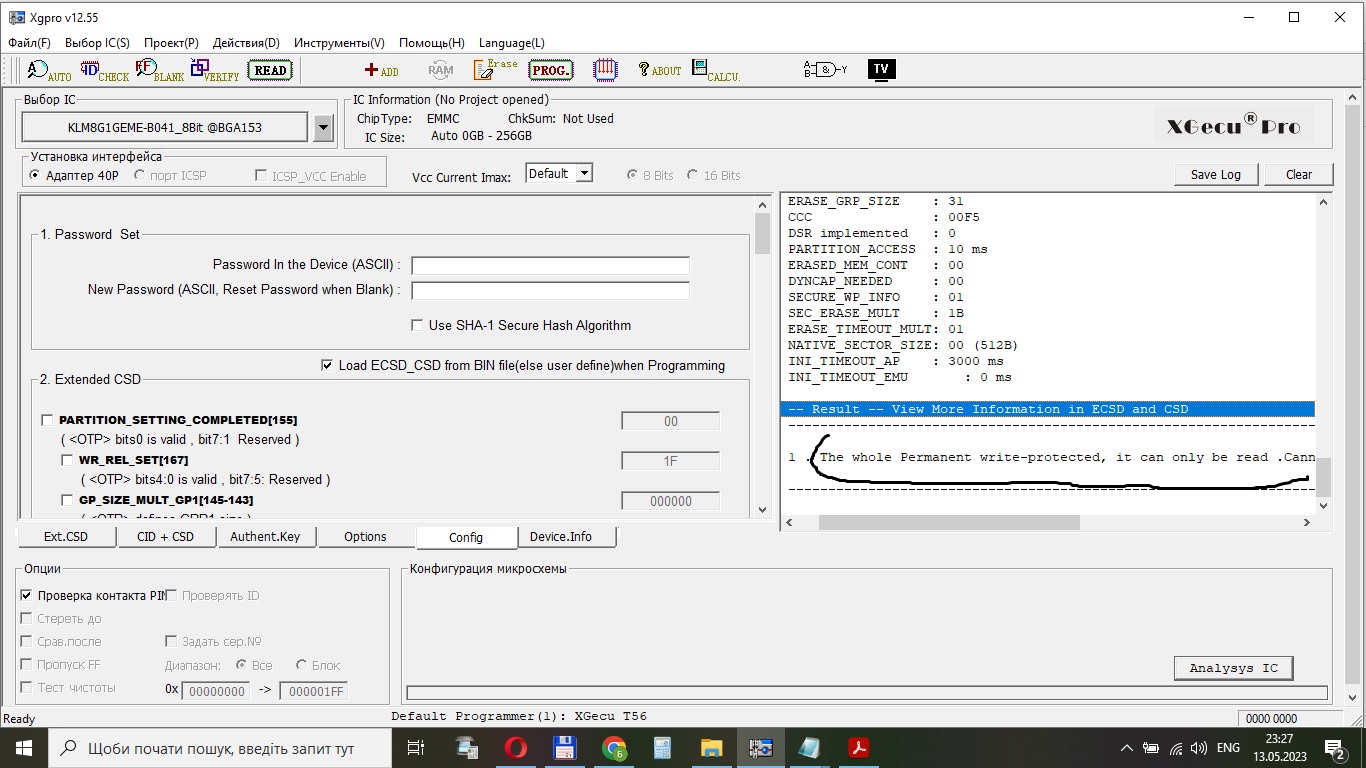Click the TV toolbar icon

click(881, 69)
